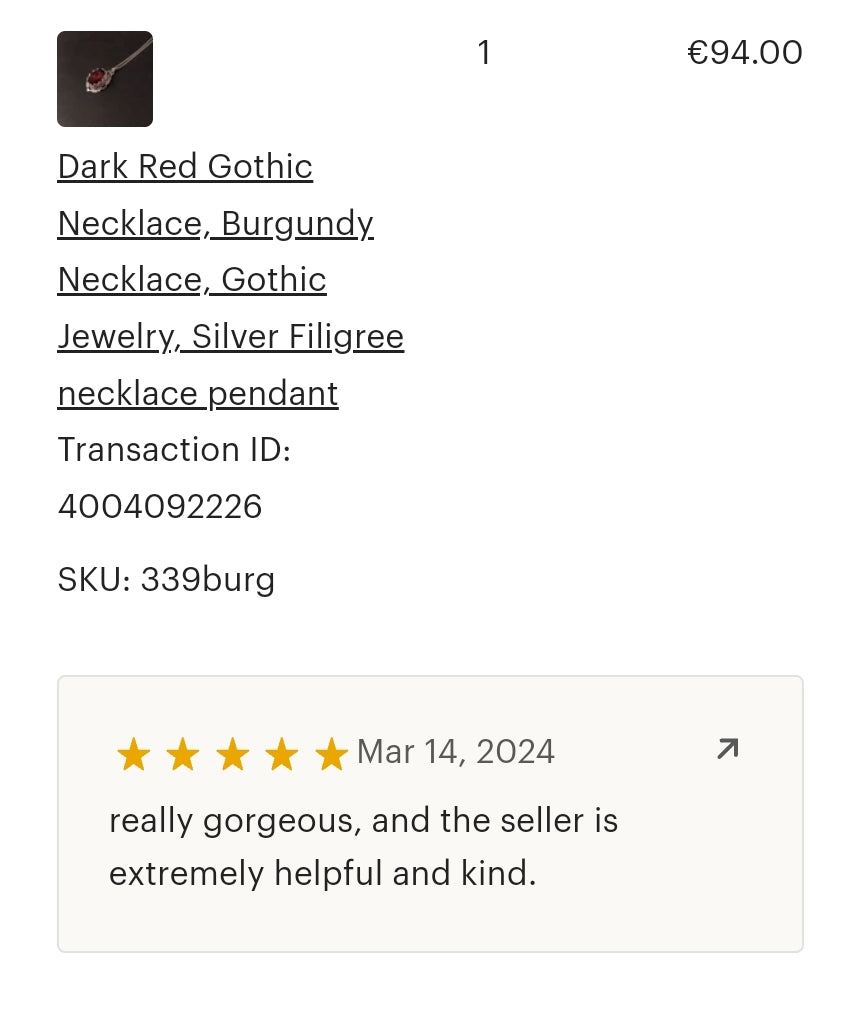Click the fifth review star

[330, 754]
